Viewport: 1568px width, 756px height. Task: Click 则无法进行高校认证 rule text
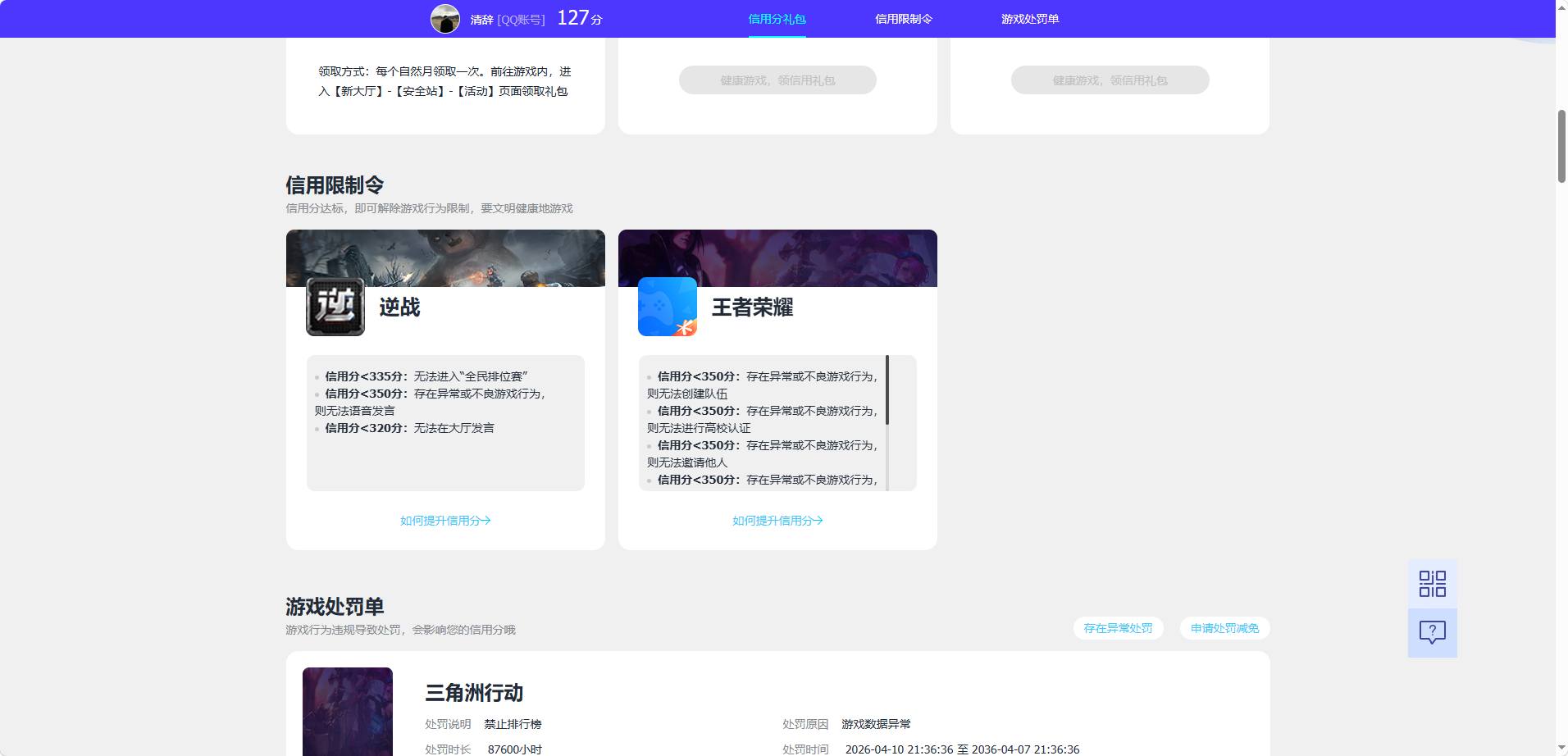click(699, 428)
